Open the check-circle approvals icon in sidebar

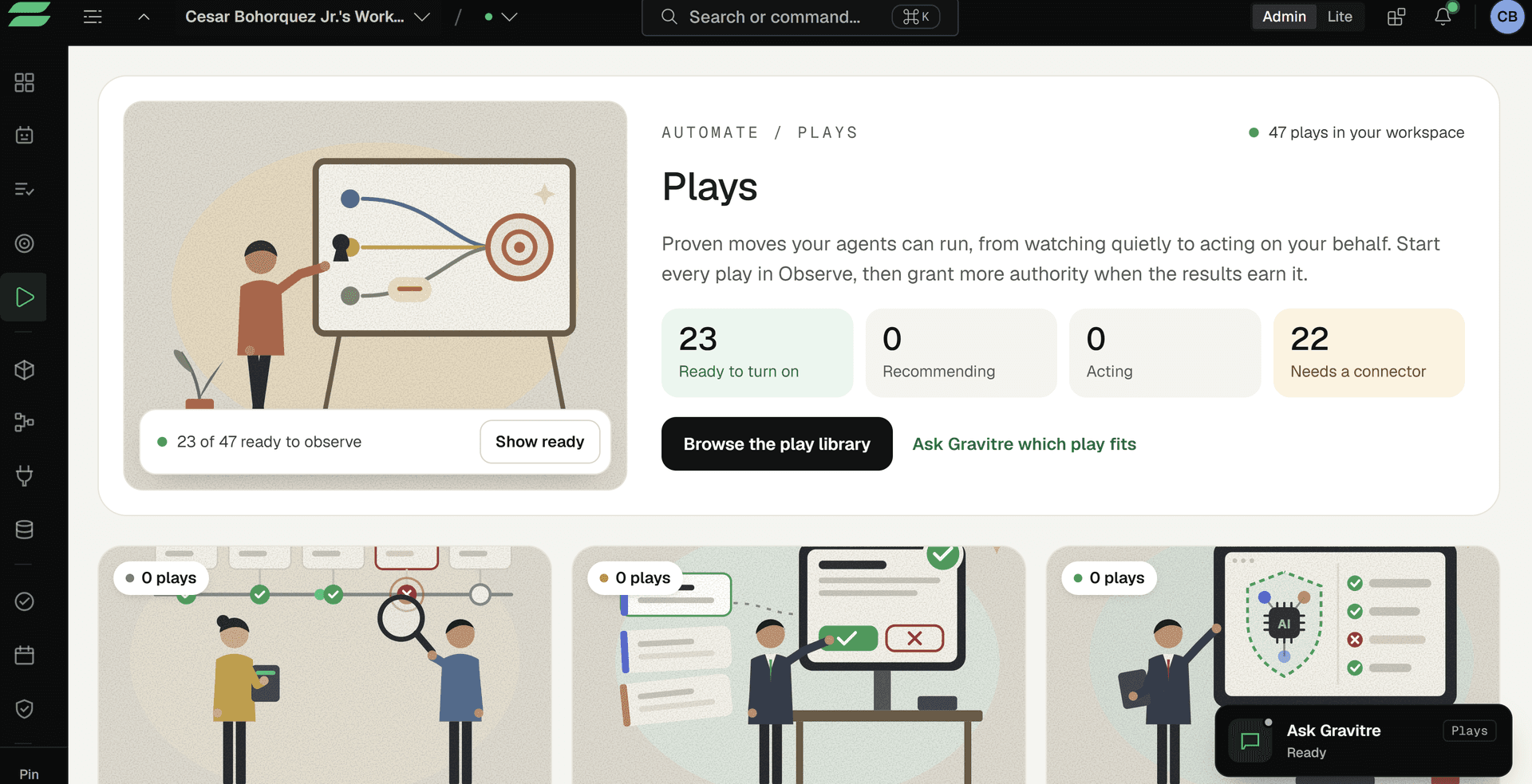pos(25,601)
